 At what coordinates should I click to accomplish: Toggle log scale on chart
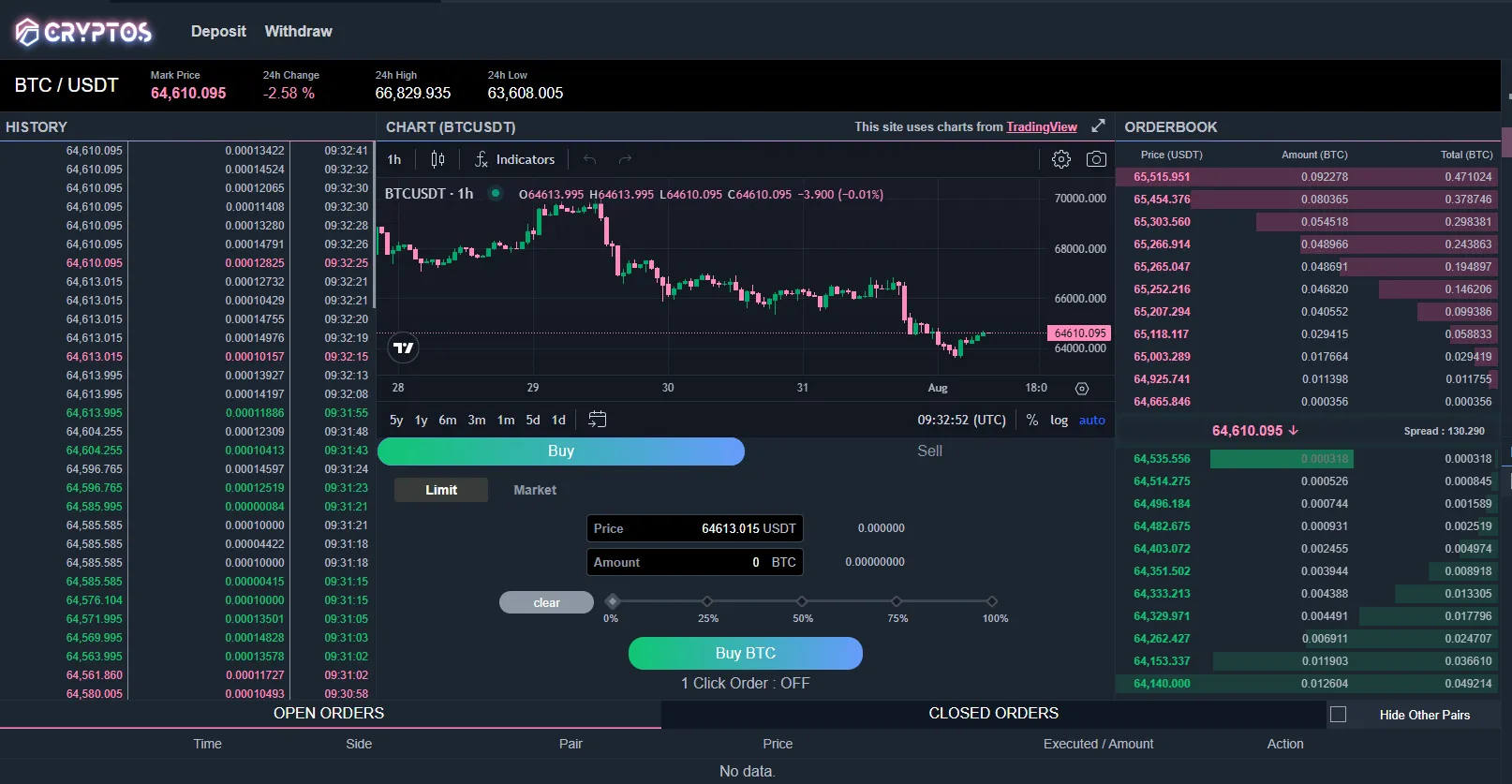[x=1059, y=420]
